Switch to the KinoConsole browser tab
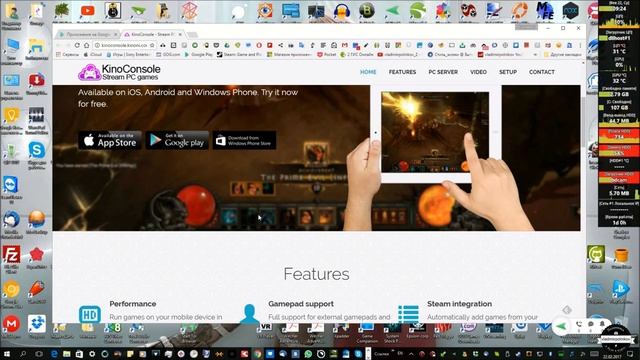The image size is (640, 360). (153, 34)
